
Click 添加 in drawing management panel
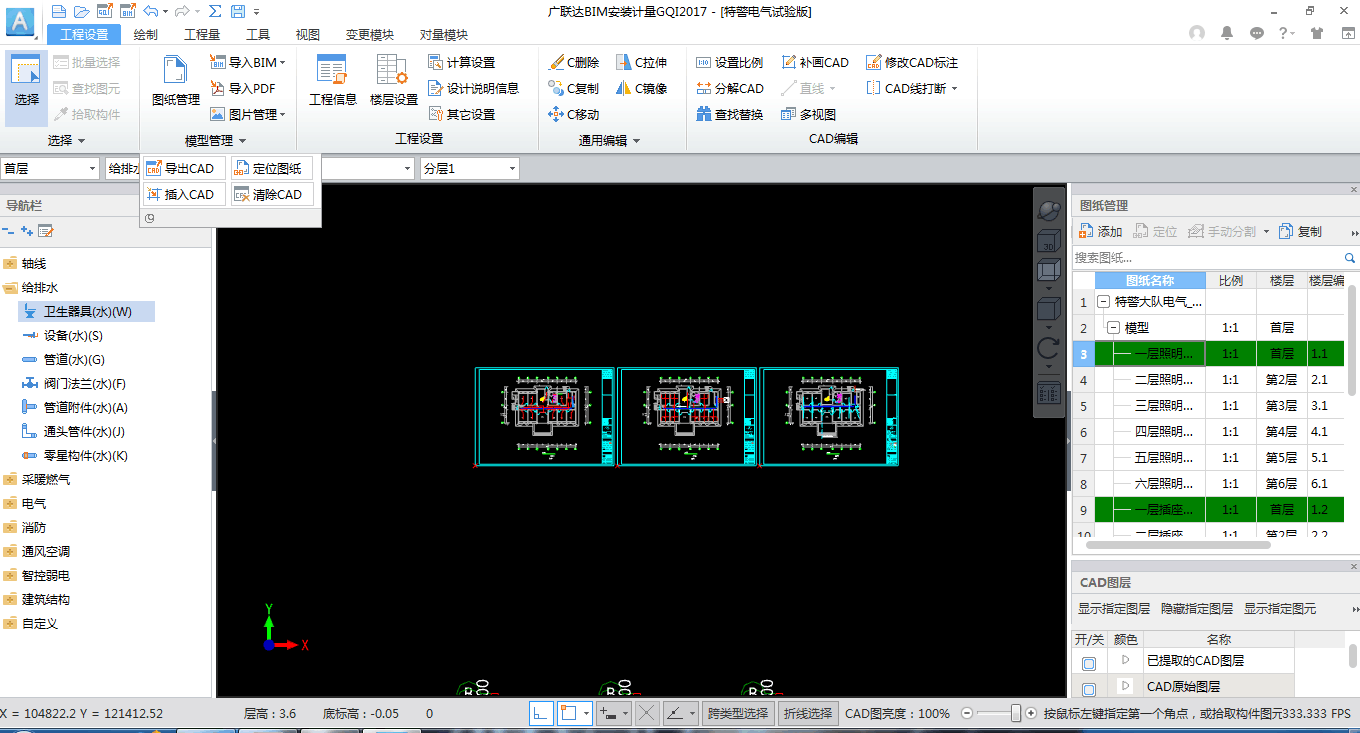[1100, 231]
